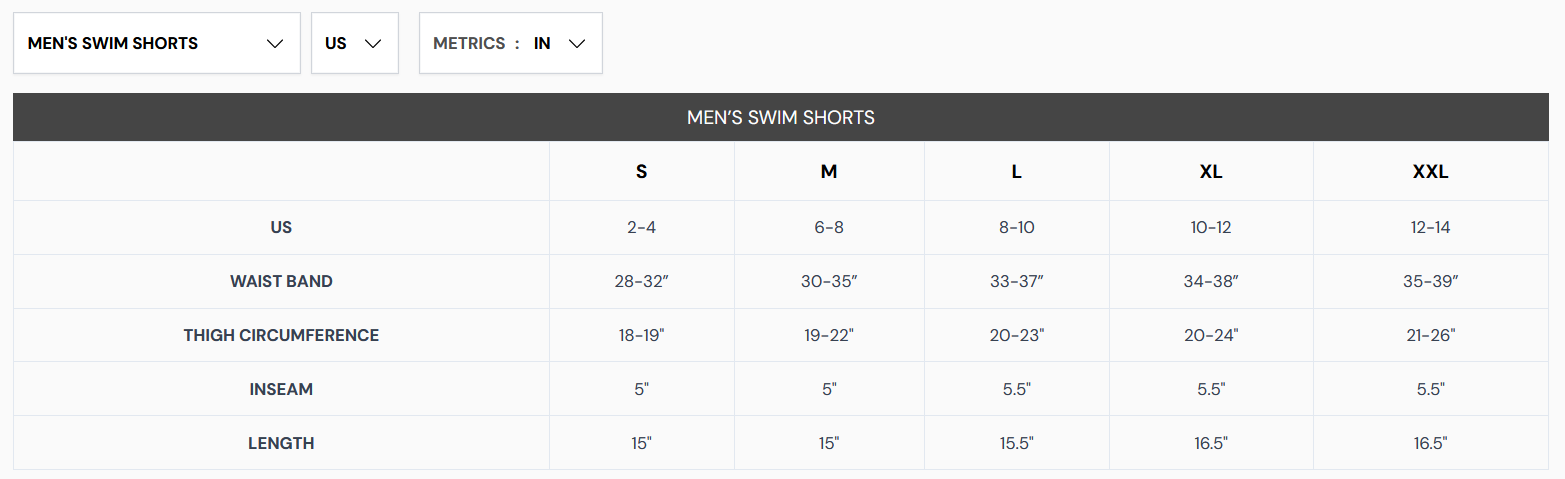Select the Length row label
The image size is (1565, 479).
coord(281,443)
